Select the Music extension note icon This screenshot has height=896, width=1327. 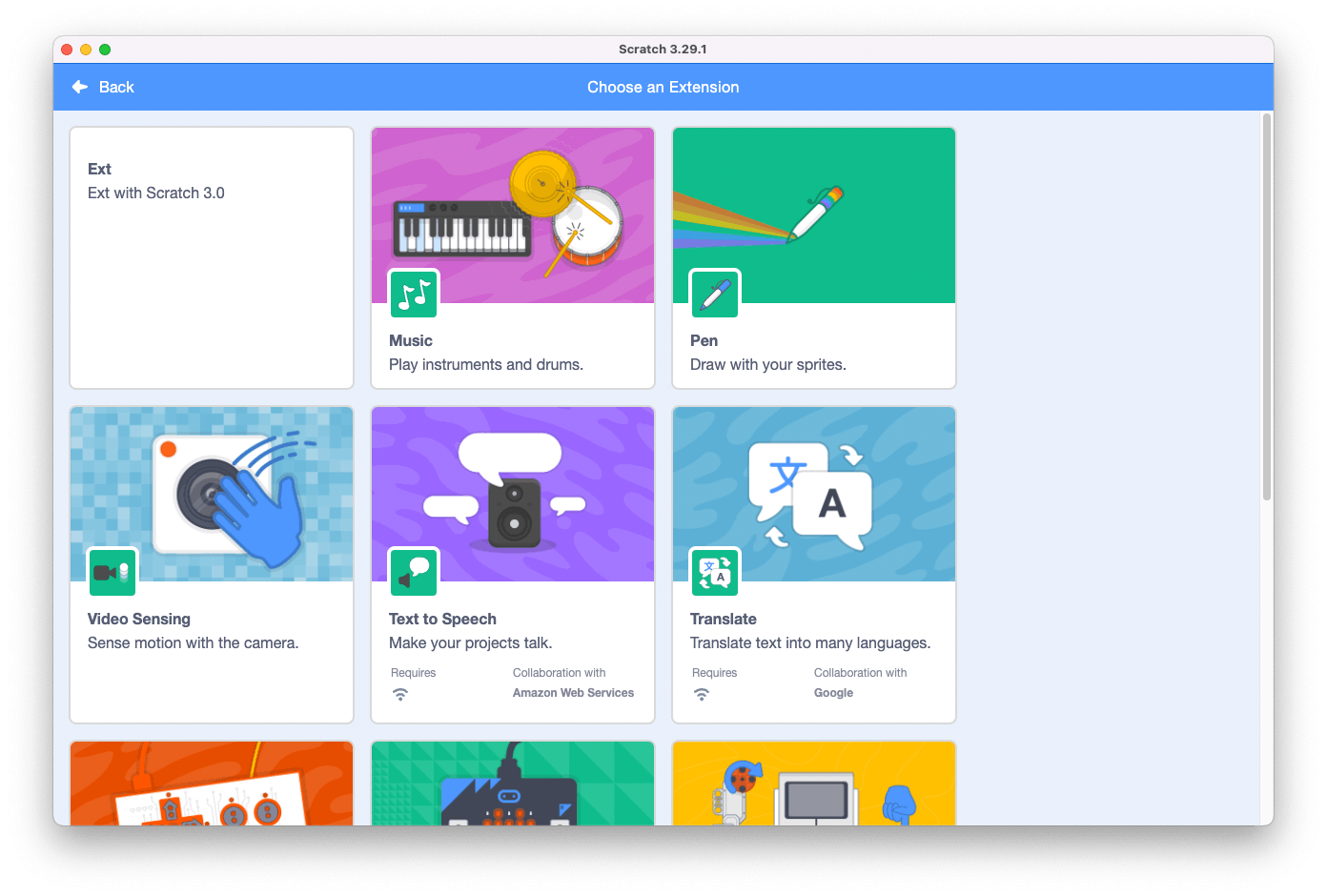[x=414, y=295]
